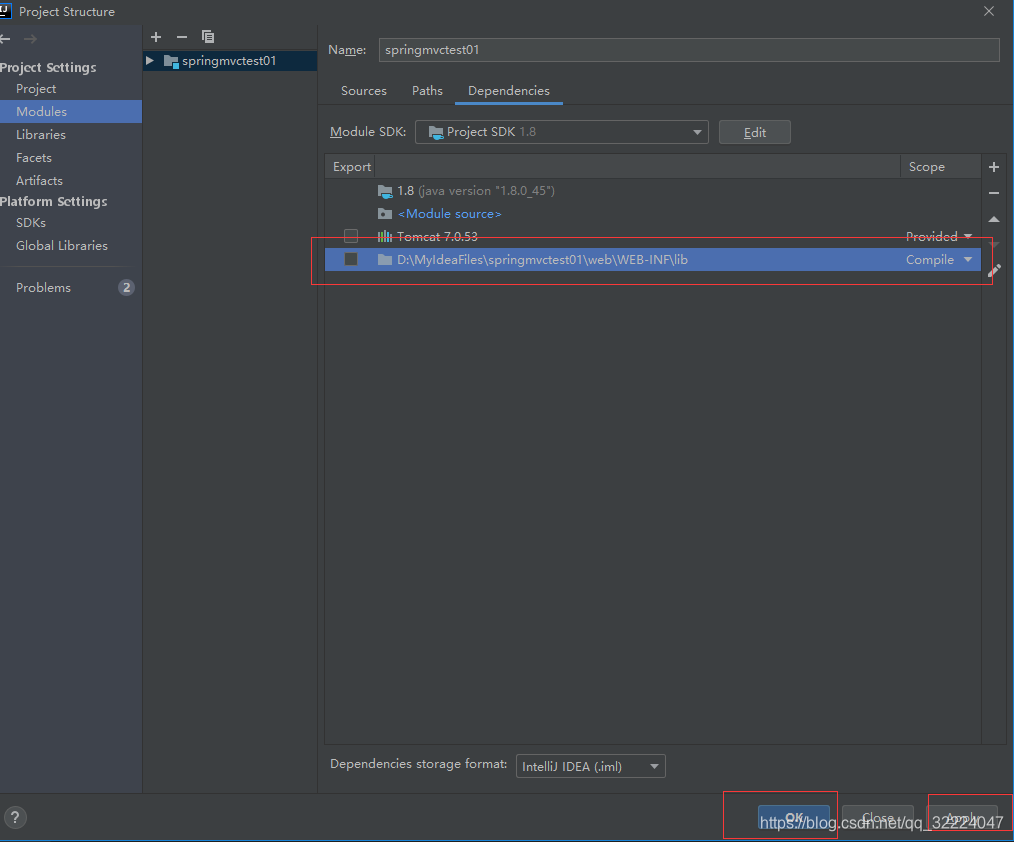Click the back navigation arrow
The image size is (1014, 842).
[x=5, y=39]
